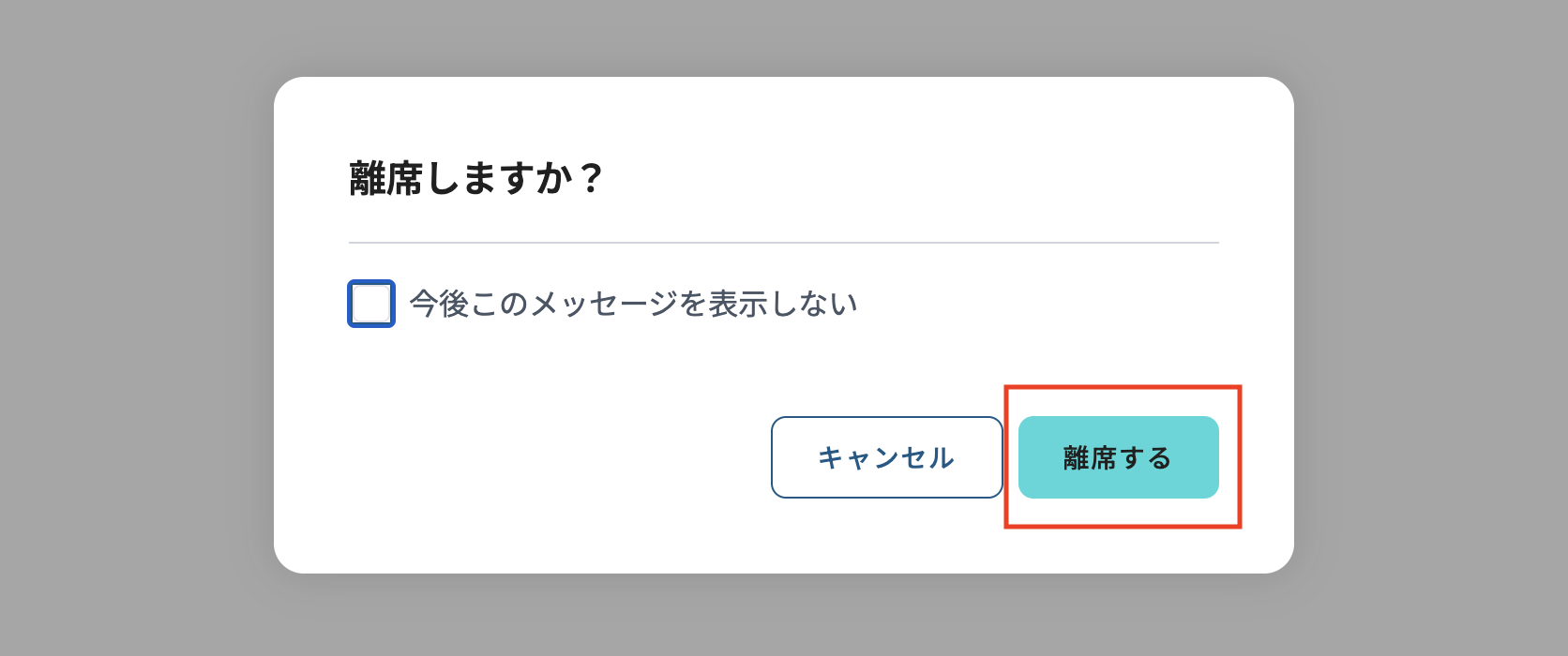Click the gray background outside the dialog
The width and height of the screenshot is (1568, 656).
point(131,328)
